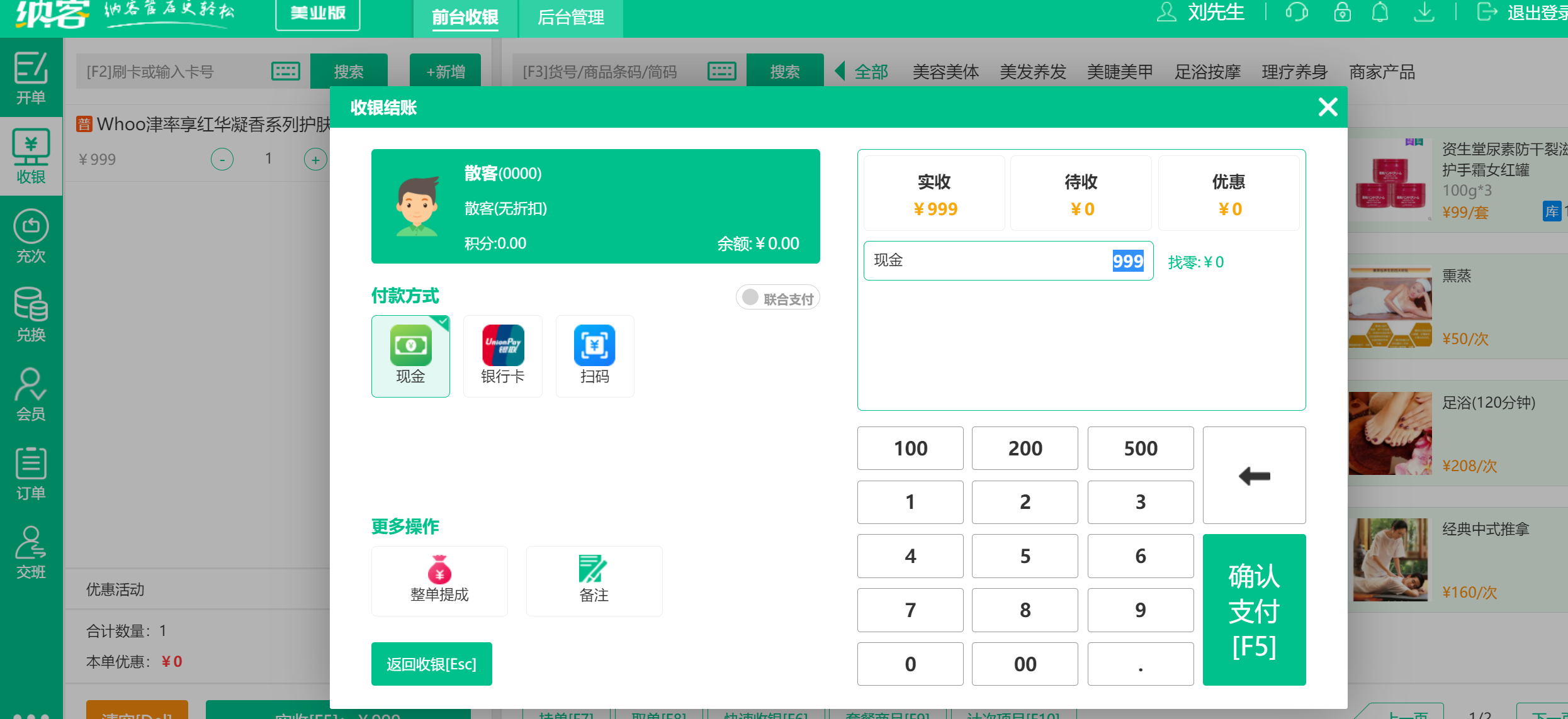Open the 整单提成 commission option
Screen dimensions: 1568x719
439,580
